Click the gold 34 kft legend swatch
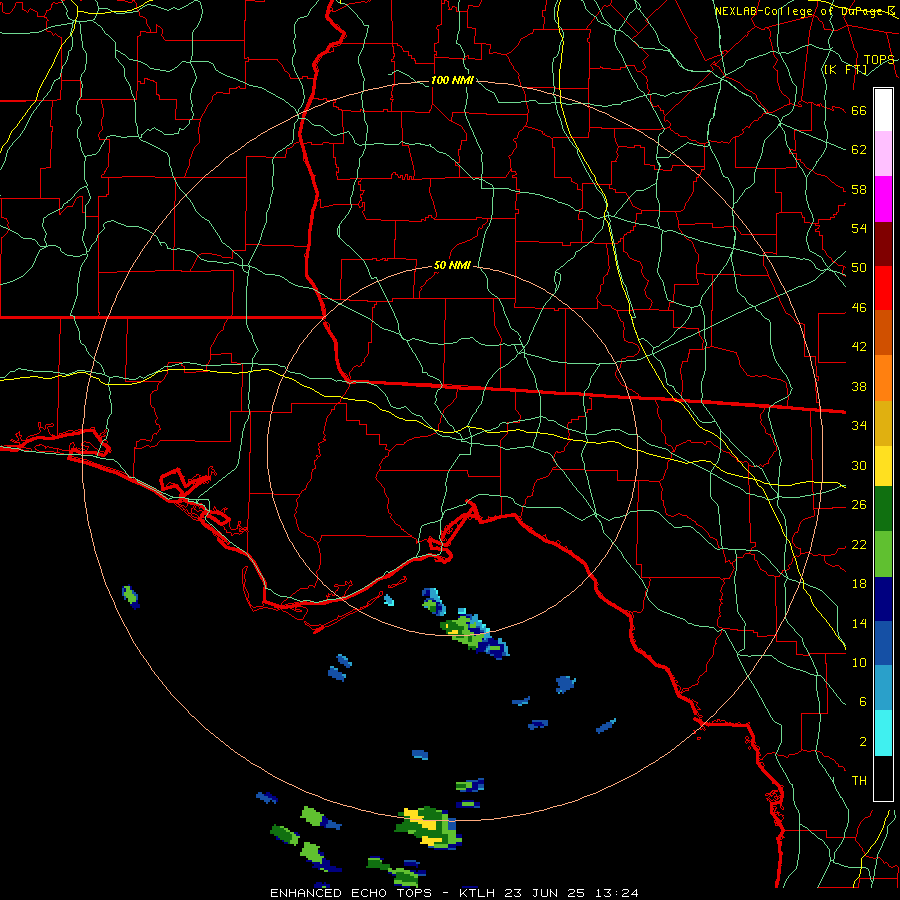Image resolution: width=900 pixels, height=900 pixels. [x=883, y=423]
